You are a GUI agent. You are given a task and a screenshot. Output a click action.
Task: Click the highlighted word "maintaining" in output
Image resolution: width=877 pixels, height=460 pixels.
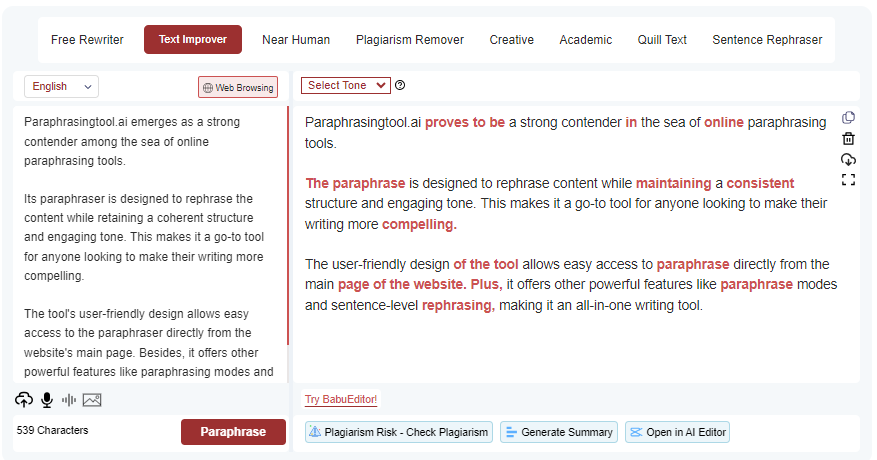click(x=673, y=184)
